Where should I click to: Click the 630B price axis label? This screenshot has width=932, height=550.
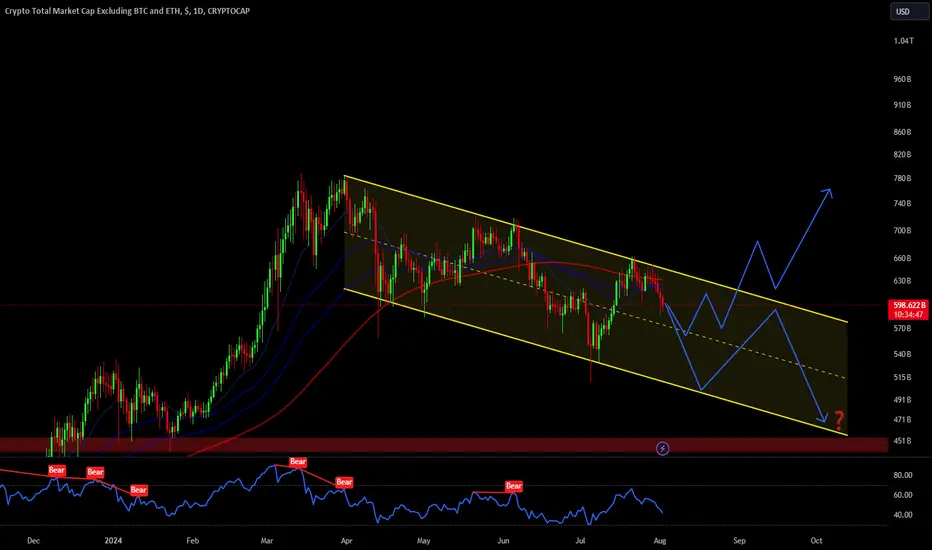point(902,281)
